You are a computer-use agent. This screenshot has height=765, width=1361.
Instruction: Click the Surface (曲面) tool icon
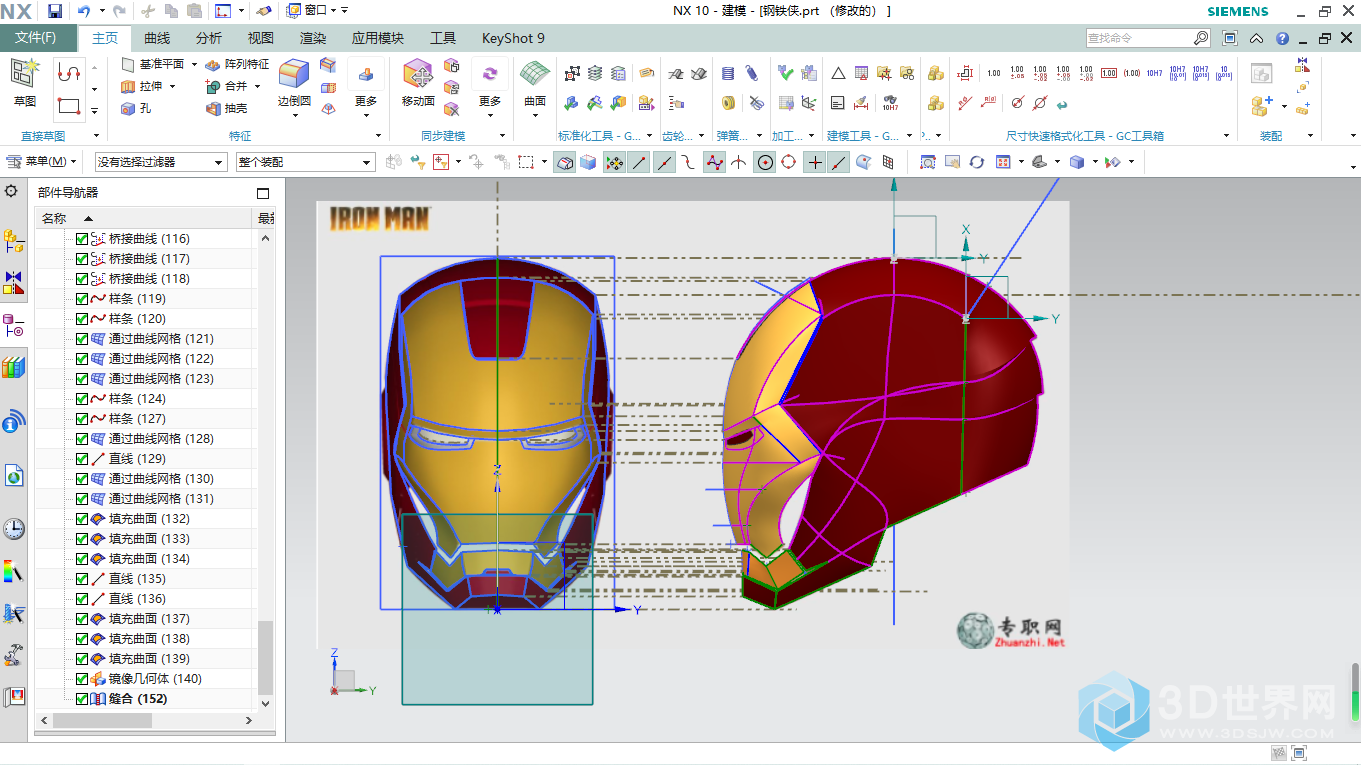pyautogui.click(x=535, y=75)
